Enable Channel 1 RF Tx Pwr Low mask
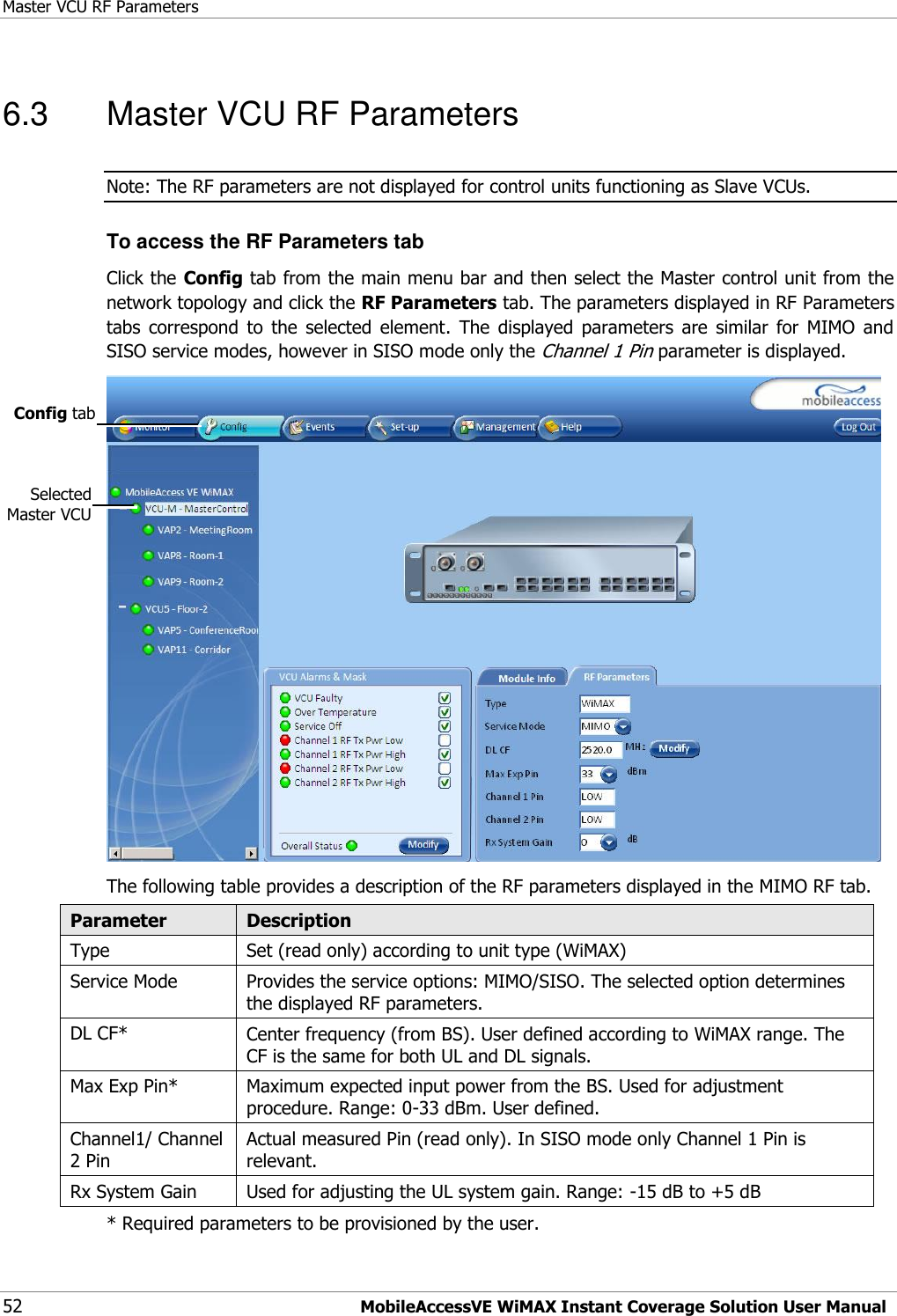Viewport: 897px width, 1316px height. click(445, 740)
